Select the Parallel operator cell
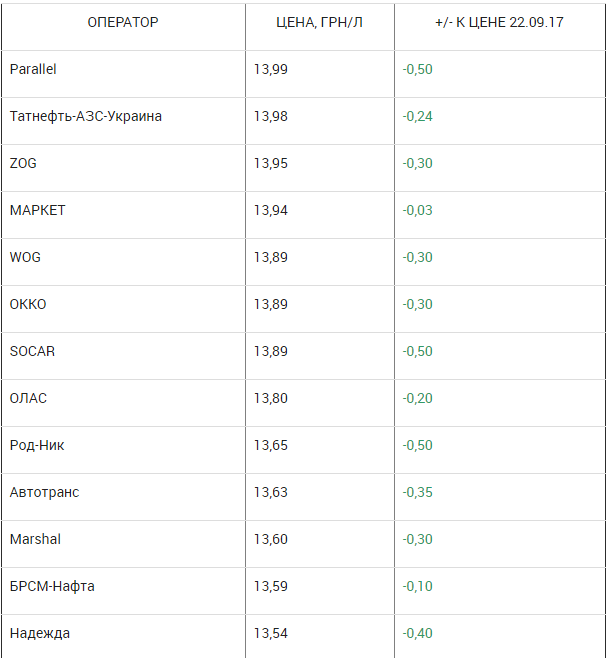Screen dimensions: 609x658 (x=33, y=69)
